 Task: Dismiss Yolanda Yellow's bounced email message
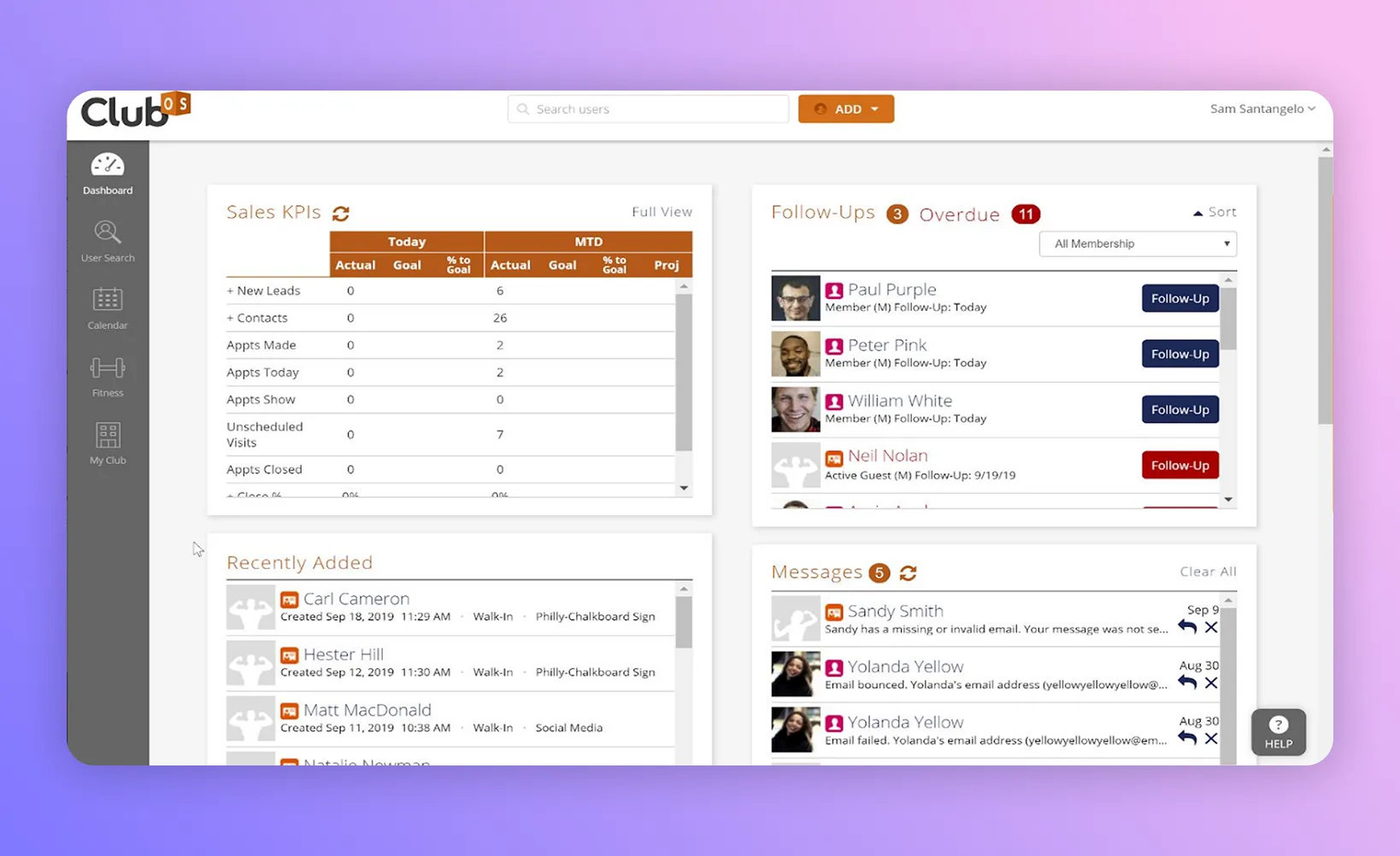pyautogui.click(x=1211, y=683)
